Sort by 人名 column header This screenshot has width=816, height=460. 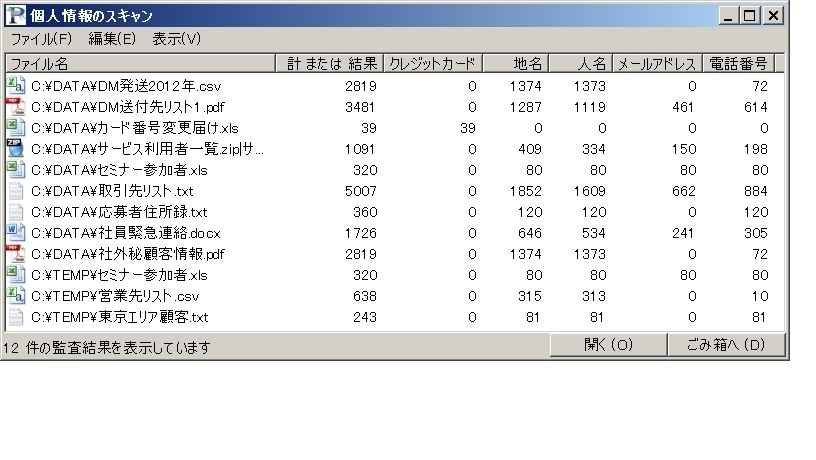point(581,63)
